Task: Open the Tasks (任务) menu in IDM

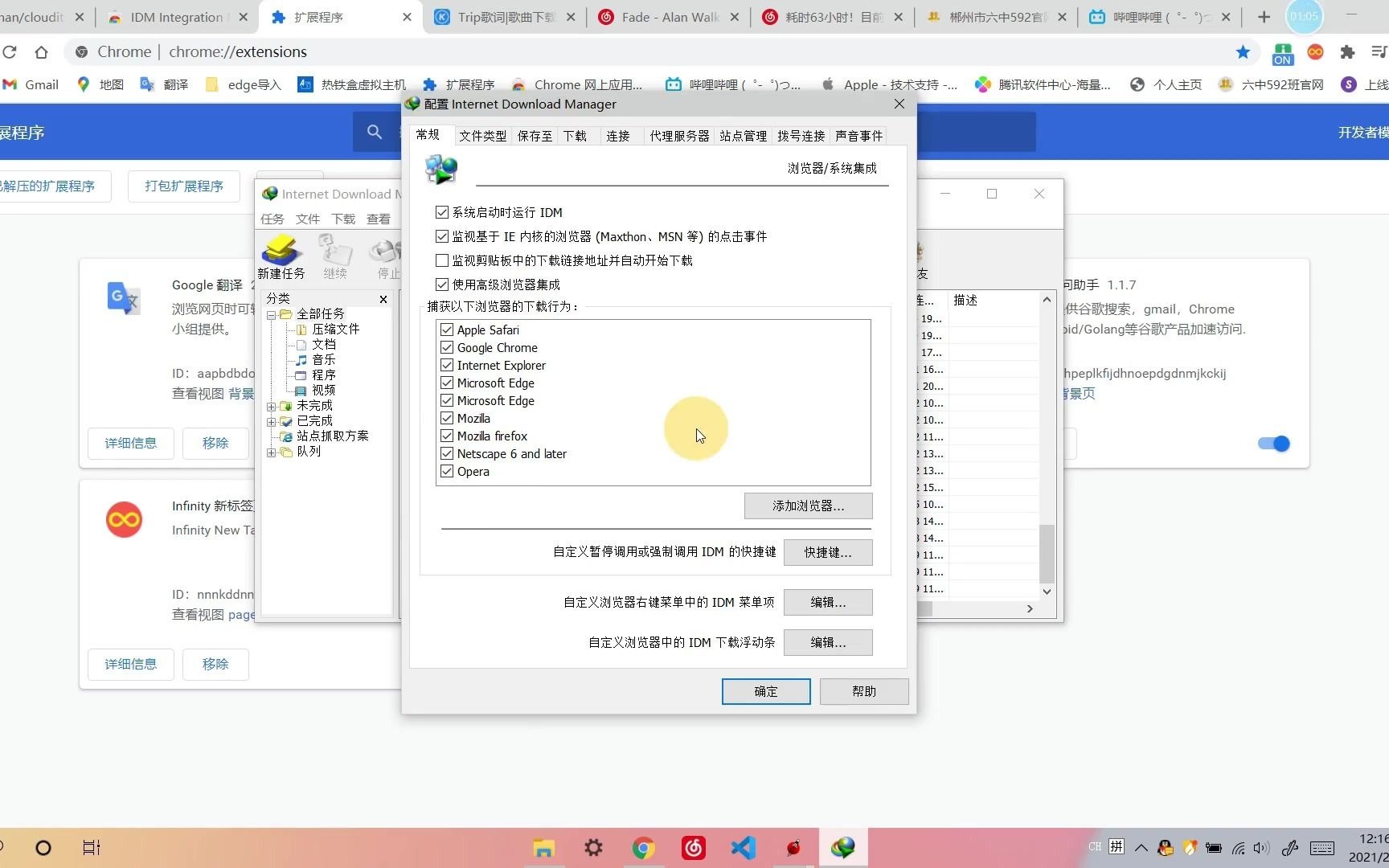Action: click(272, 219)
